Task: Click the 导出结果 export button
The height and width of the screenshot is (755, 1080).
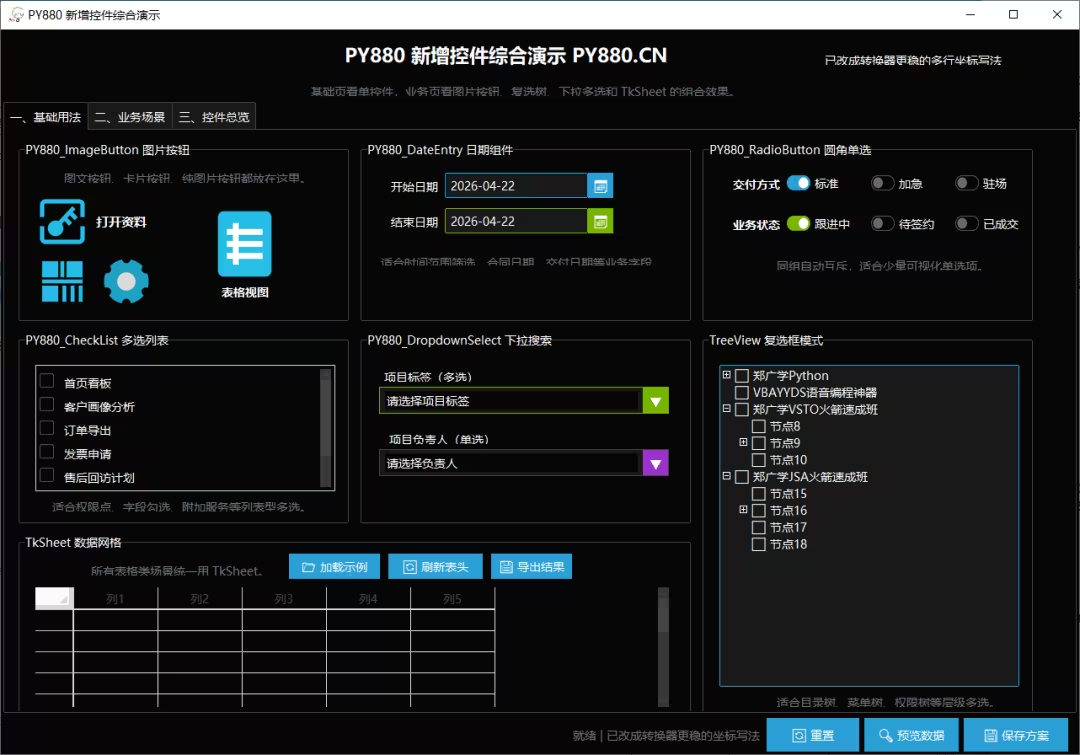Action: (530, 567)
